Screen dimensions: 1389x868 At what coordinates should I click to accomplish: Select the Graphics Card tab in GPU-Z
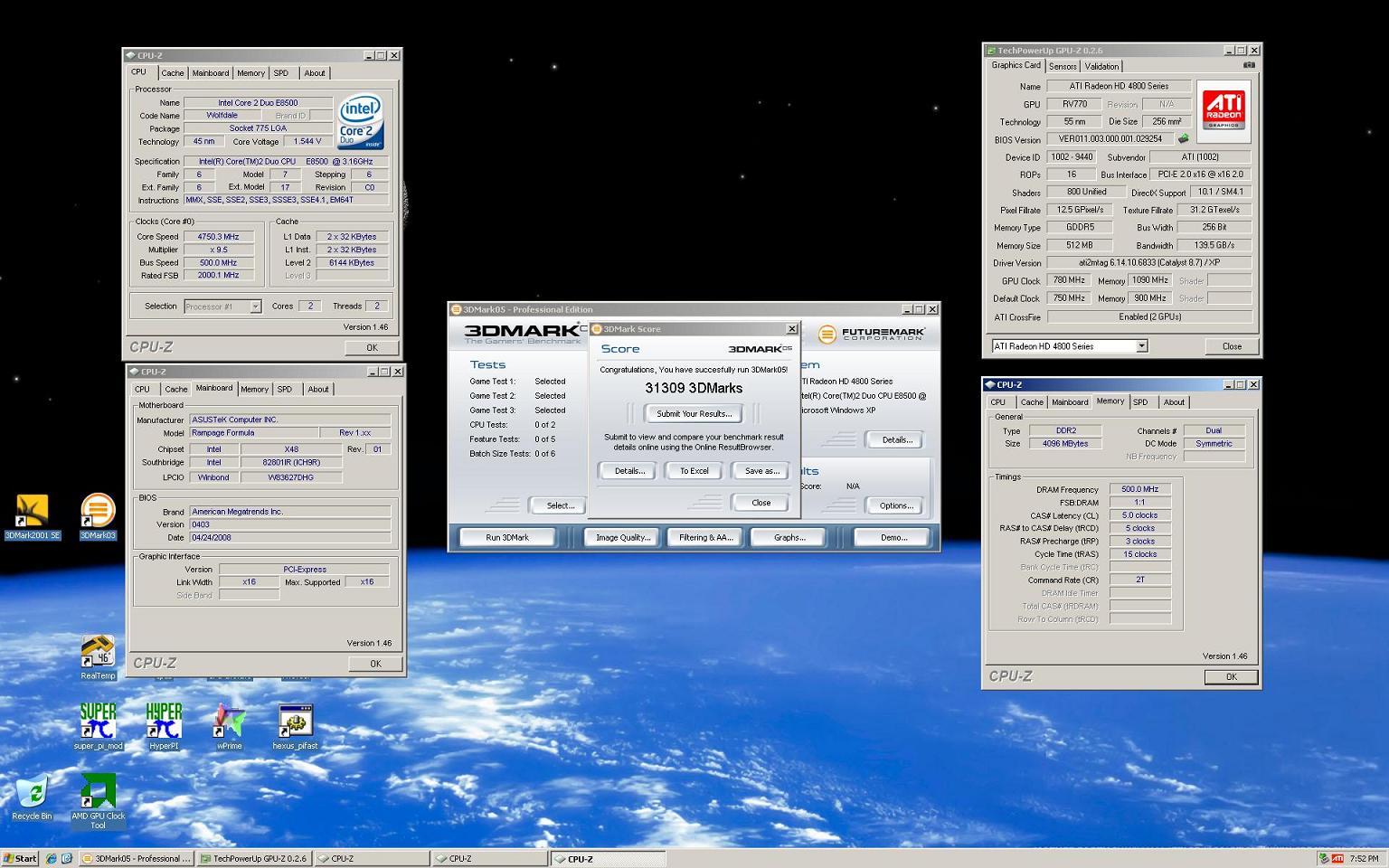[x=1016, y=65]
